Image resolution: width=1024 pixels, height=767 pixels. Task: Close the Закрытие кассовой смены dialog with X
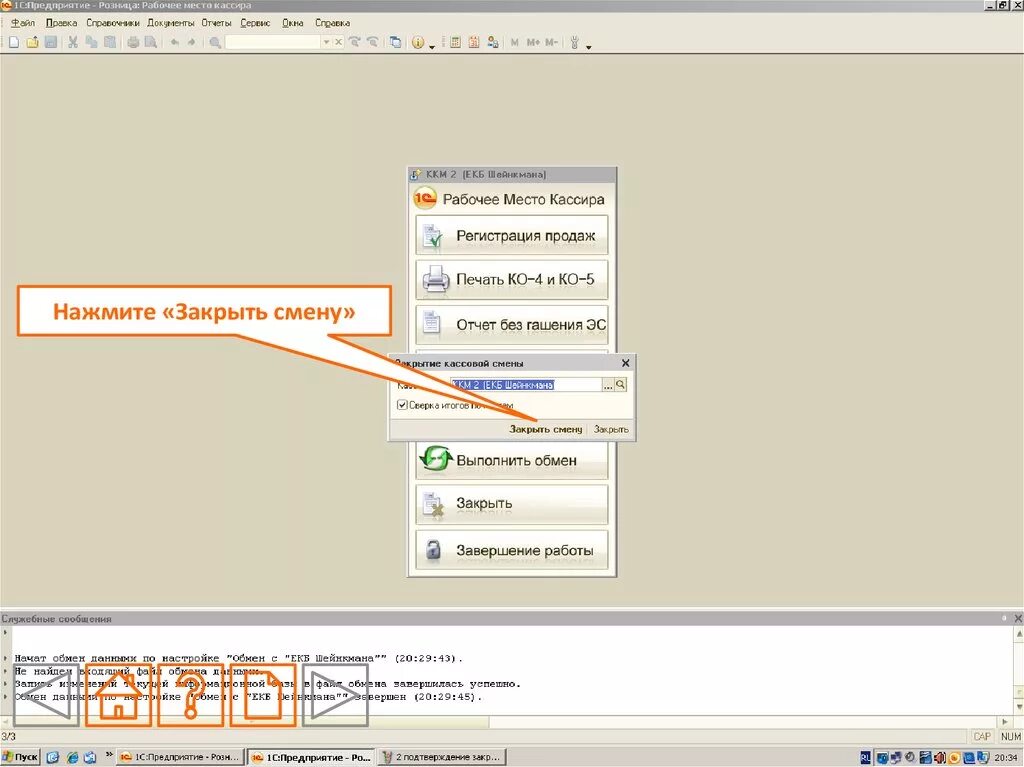point(625,363)
